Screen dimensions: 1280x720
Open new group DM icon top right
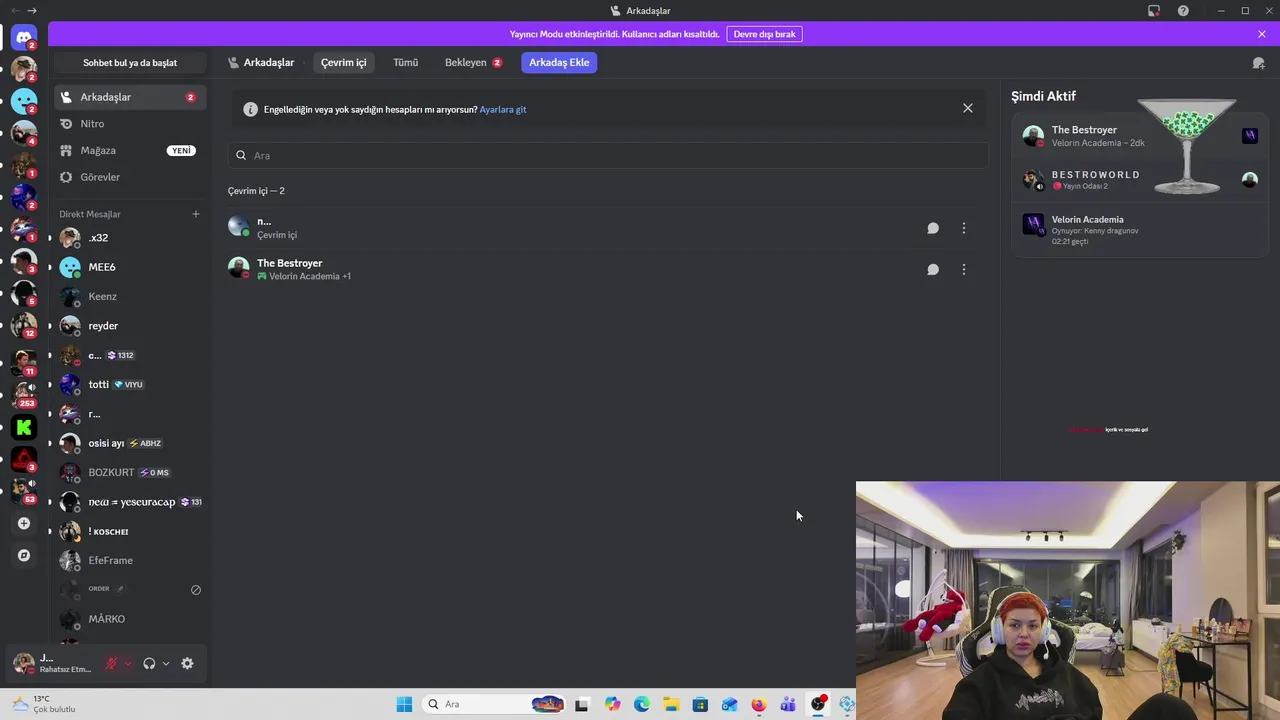(x=1258, y=63)
